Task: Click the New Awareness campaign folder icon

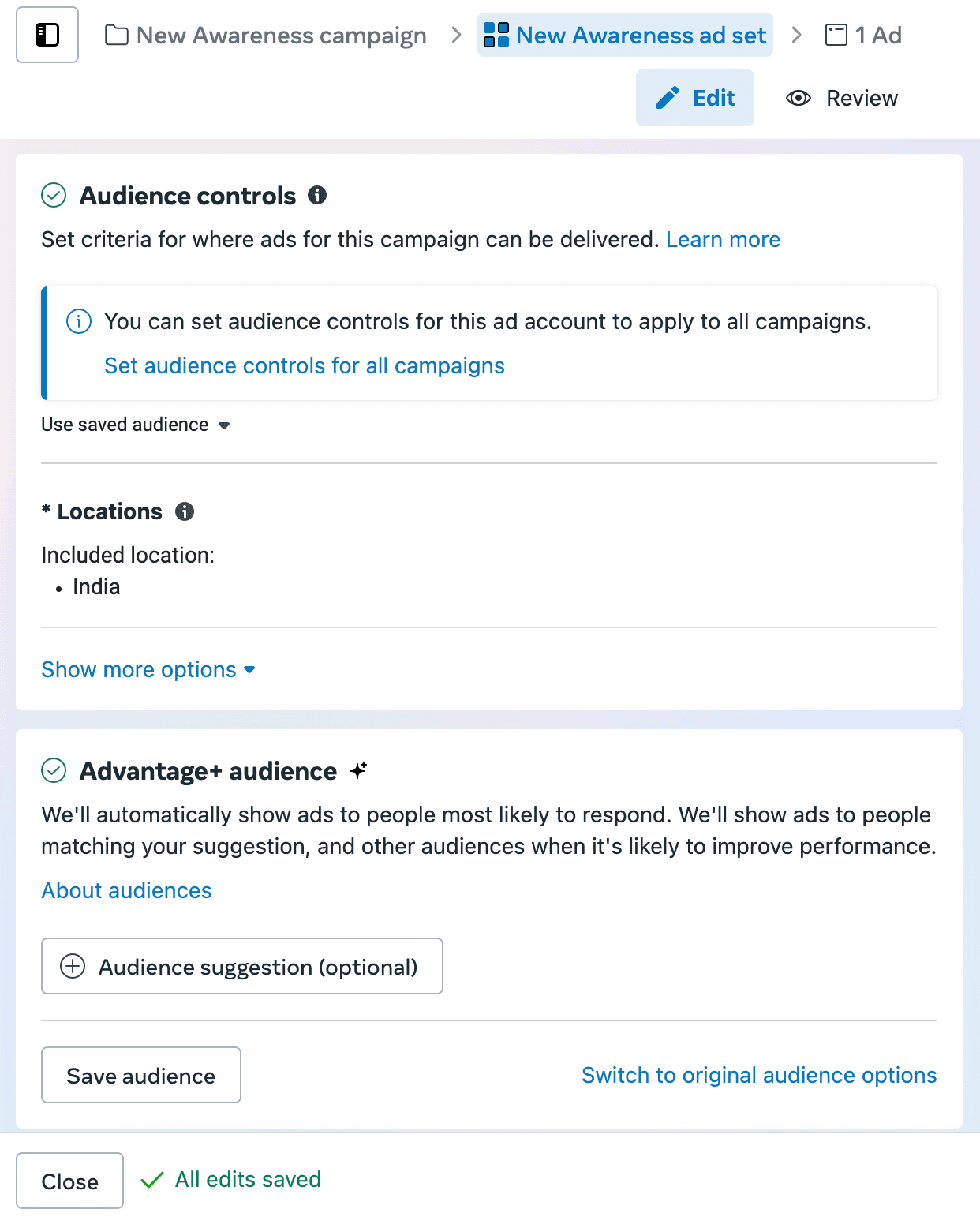Action: coord(117,36)
